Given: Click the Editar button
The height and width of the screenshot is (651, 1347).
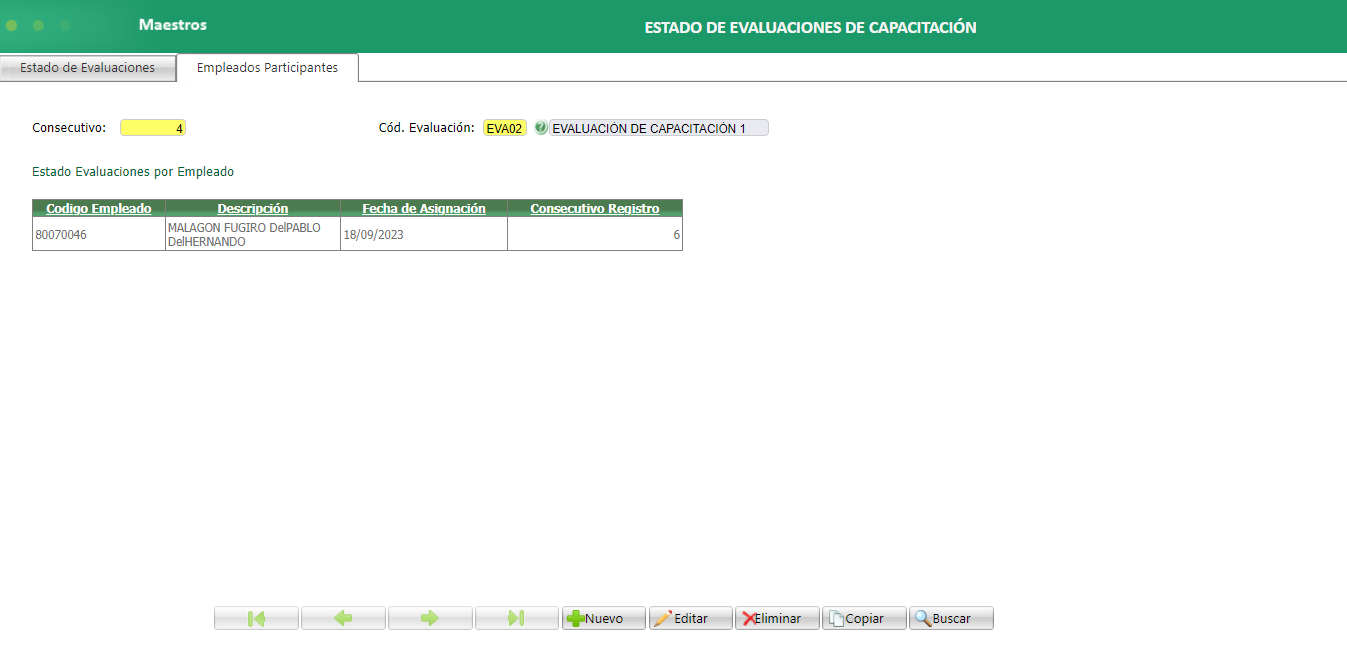Looking at the screenshot, I should click(x=691, y=618).
